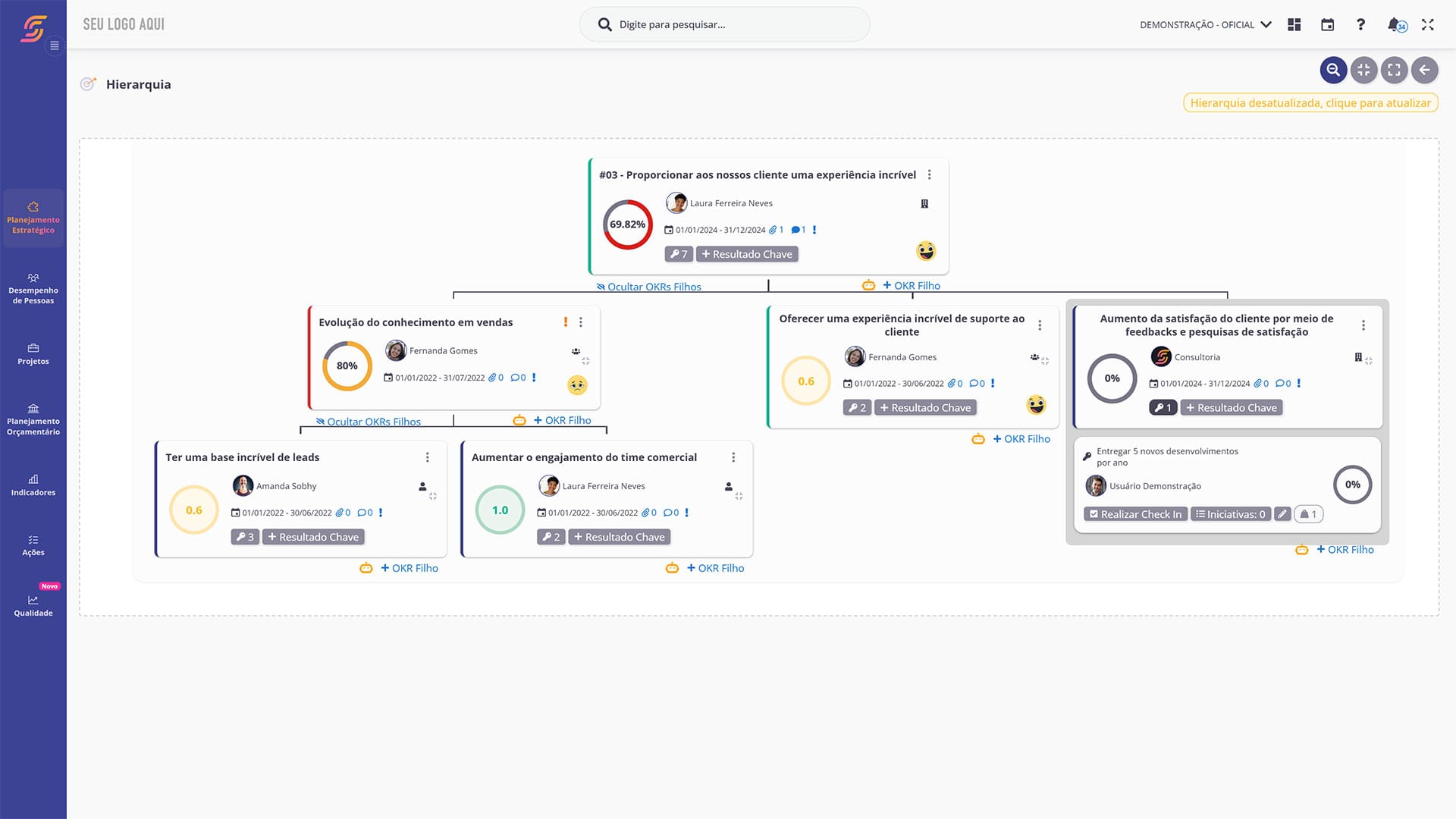Open the calendar icon in the top bar
The width and height of the screenshot is (1456, 819).
pyautogui.click(x=1328, y=24)
